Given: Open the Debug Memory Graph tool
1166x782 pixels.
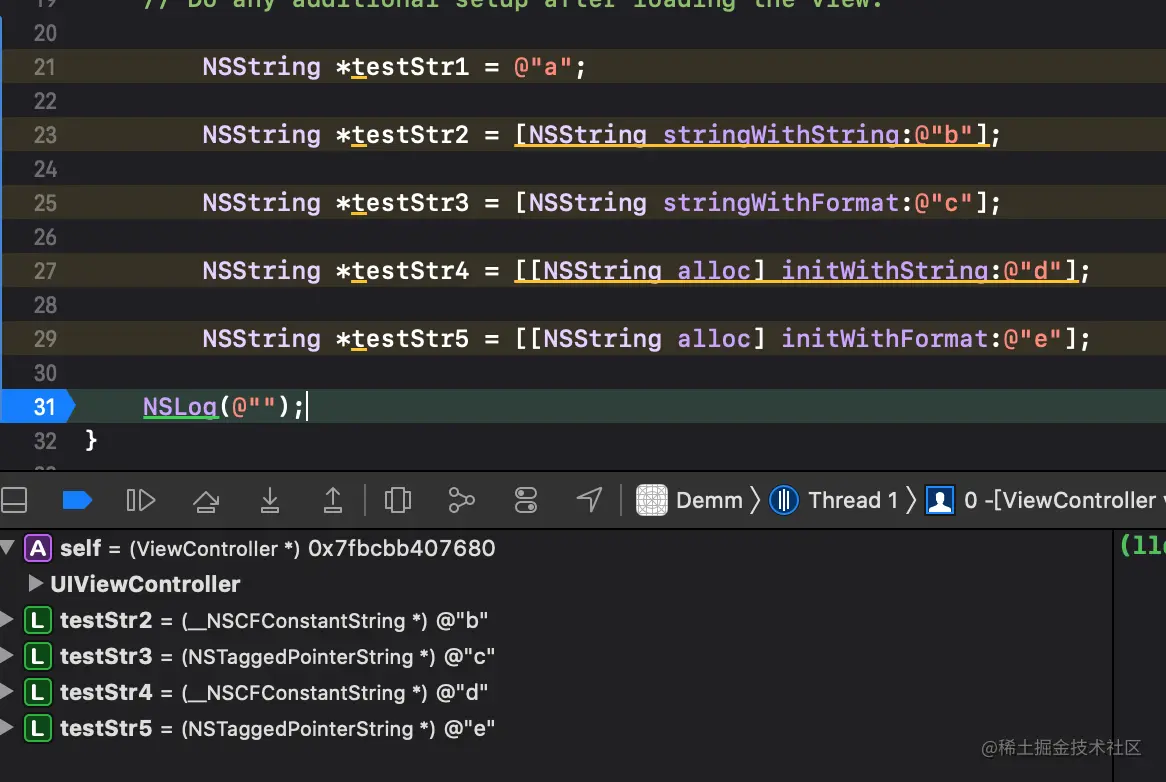Looking at the screenshot, I should (462, 500).
